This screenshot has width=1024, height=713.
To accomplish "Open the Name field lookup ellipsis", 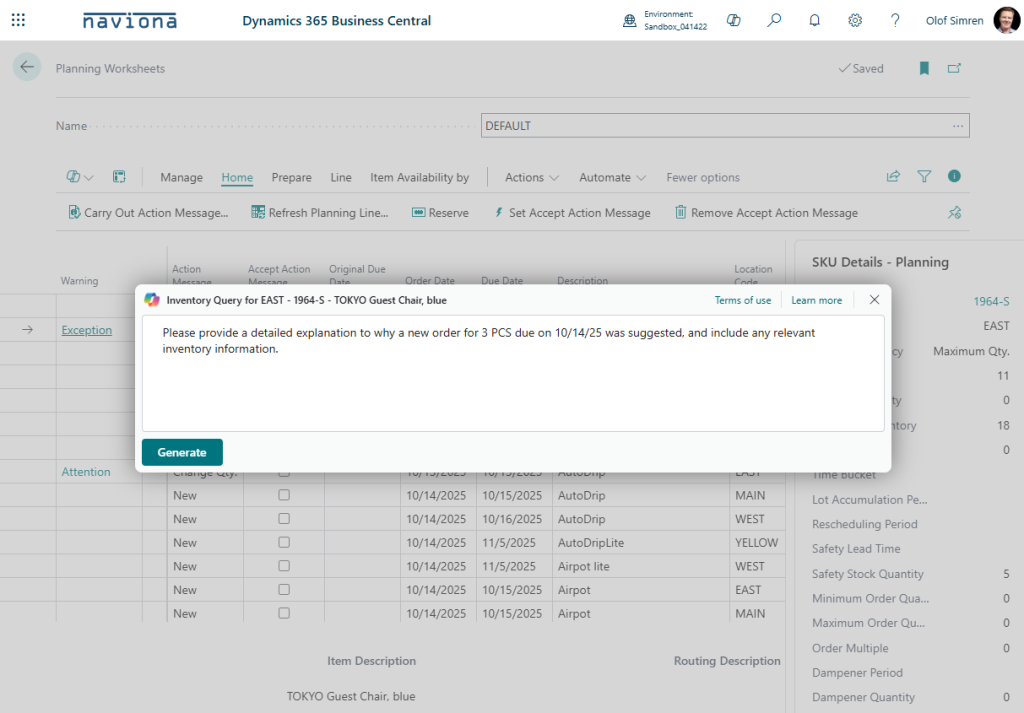I will click(958, 126).
